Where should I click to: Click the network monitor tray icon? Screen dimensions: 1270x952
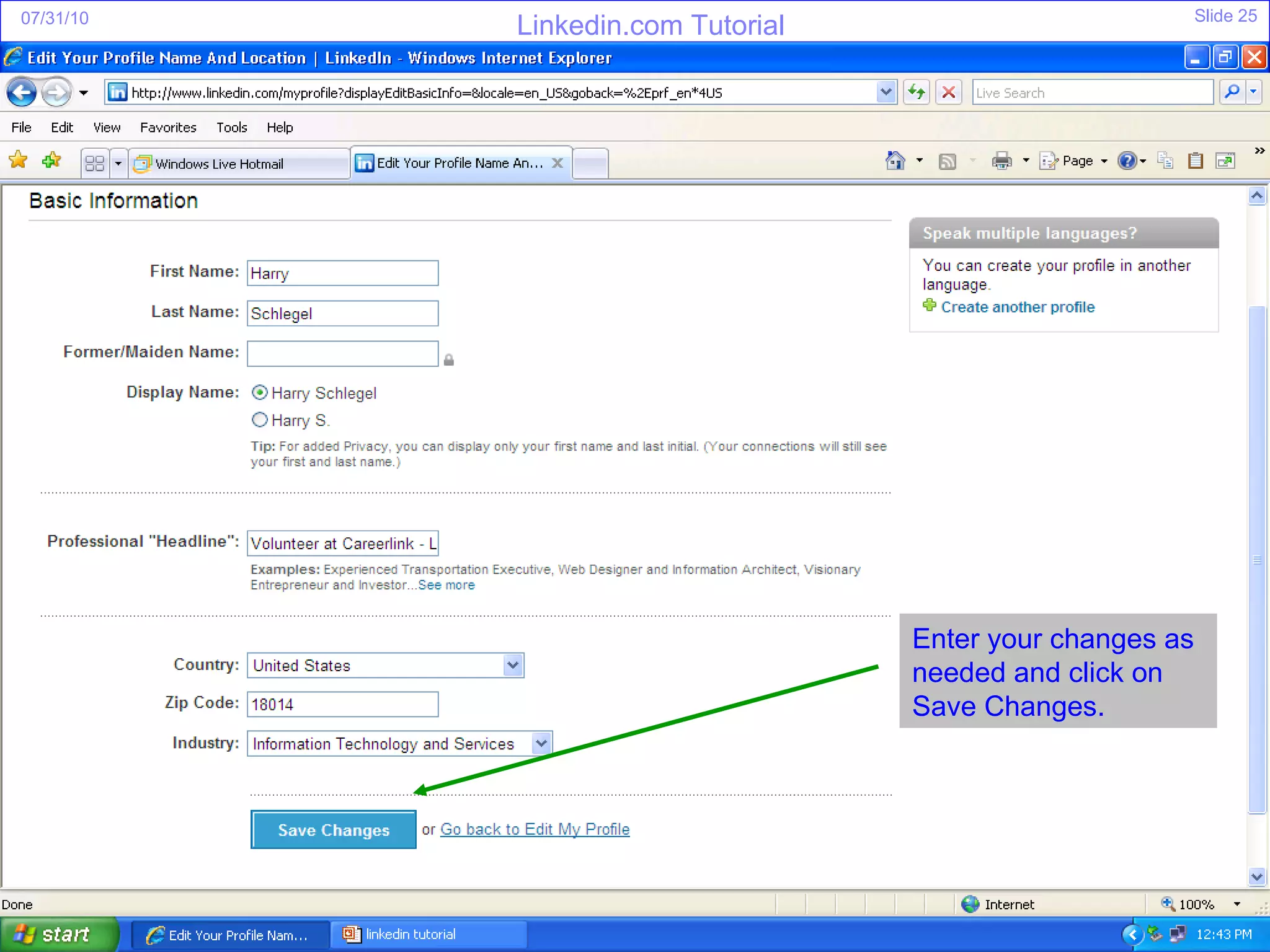(1176, 934)
